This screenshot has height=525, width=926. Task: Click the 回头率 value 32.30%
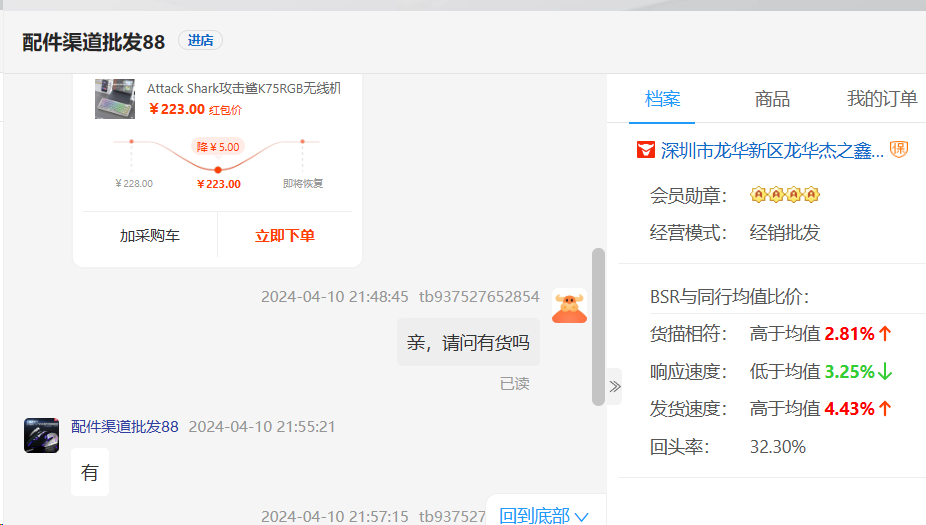(778, 447)
